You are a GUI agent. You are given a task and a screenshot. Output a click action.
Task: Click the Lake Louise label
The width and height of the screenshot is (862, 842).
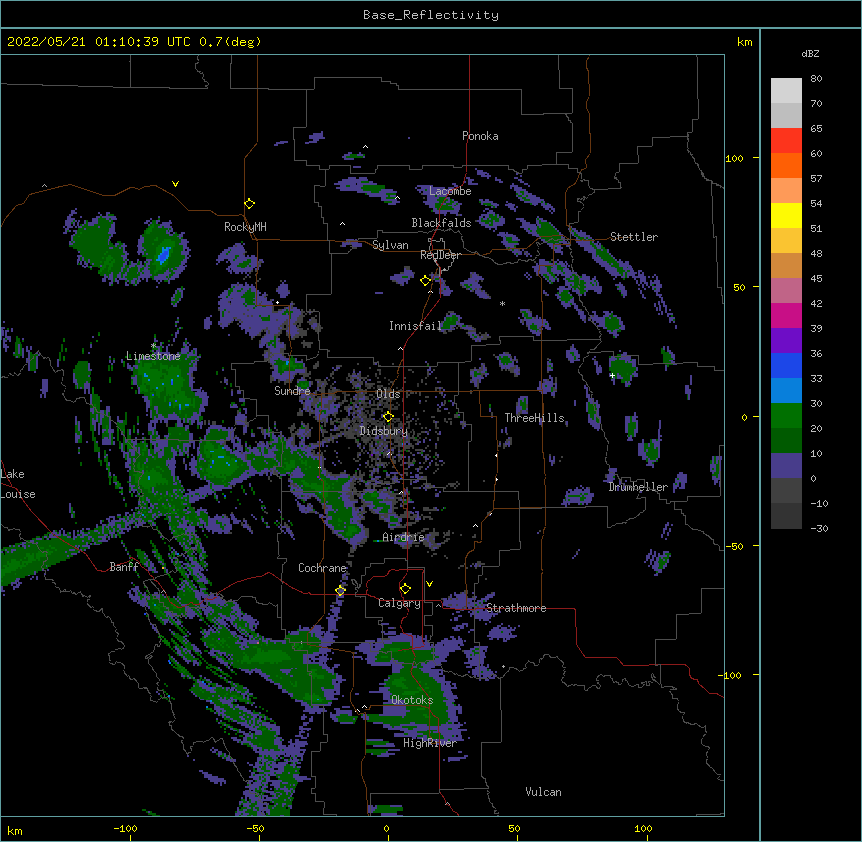[18, 484]
